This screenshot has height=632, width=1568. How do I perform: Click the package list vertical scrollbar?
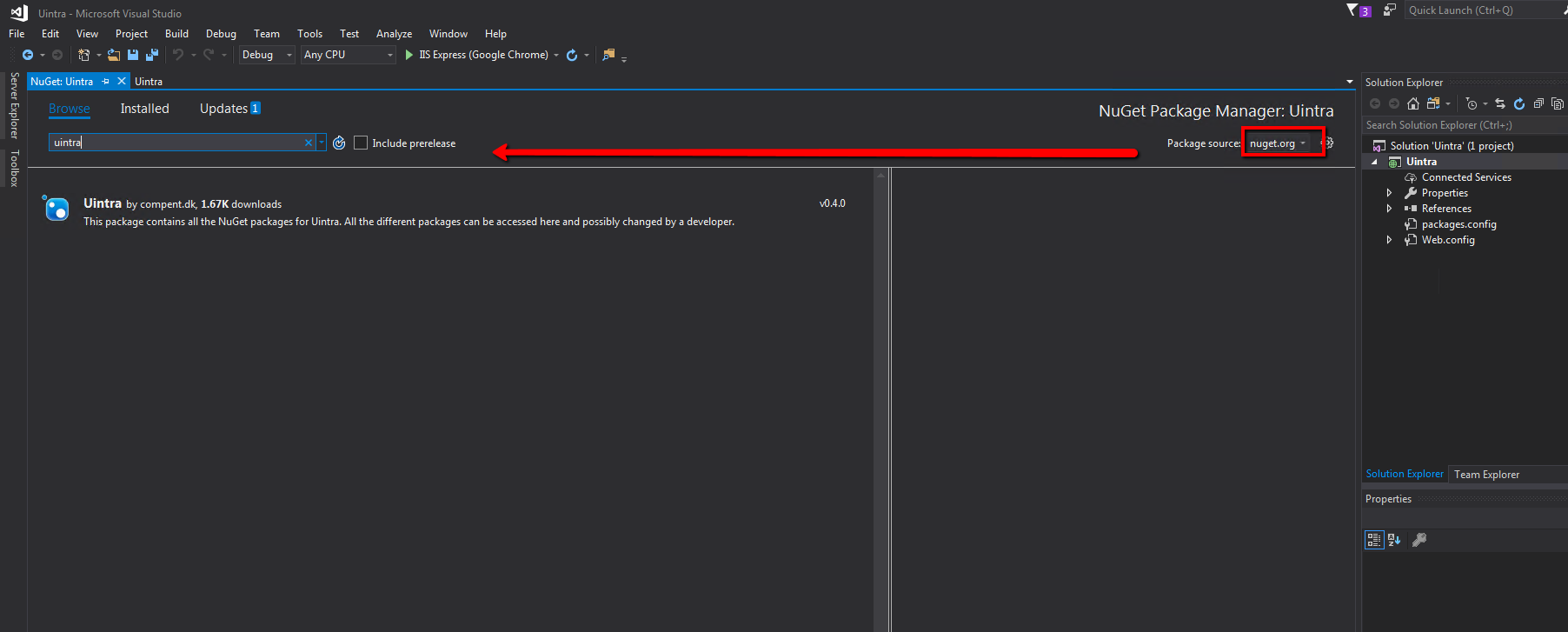click(880, 400)
